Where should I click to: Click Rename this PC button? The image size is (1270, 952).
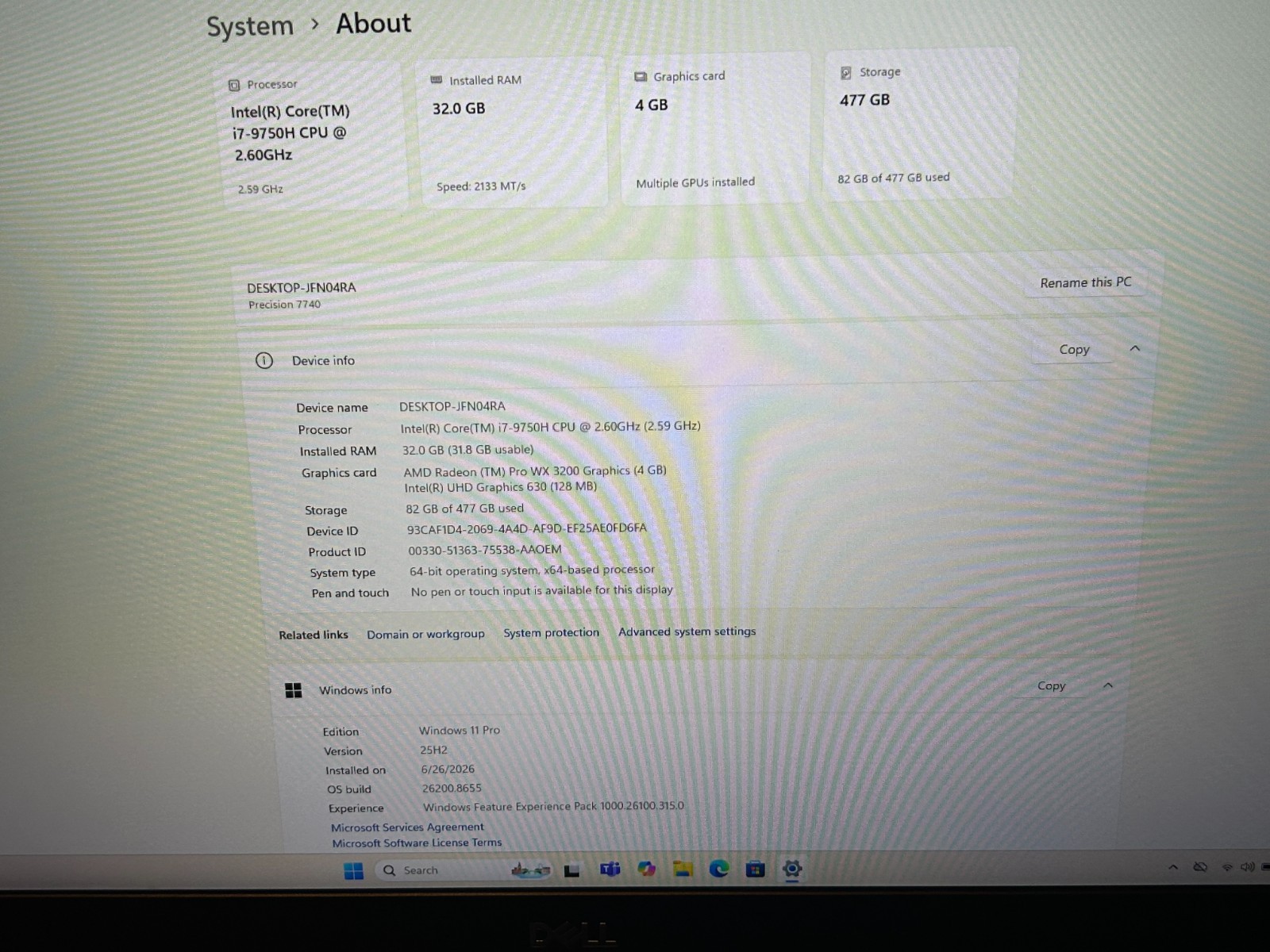tap(1085, 282)
